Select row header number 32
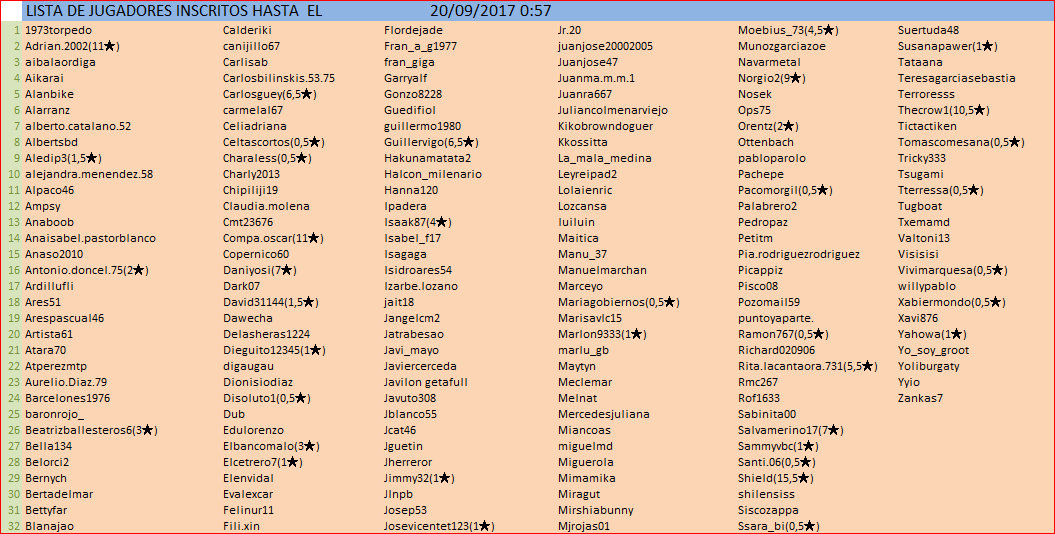1055x534 pixels. (x=14, y=526)
